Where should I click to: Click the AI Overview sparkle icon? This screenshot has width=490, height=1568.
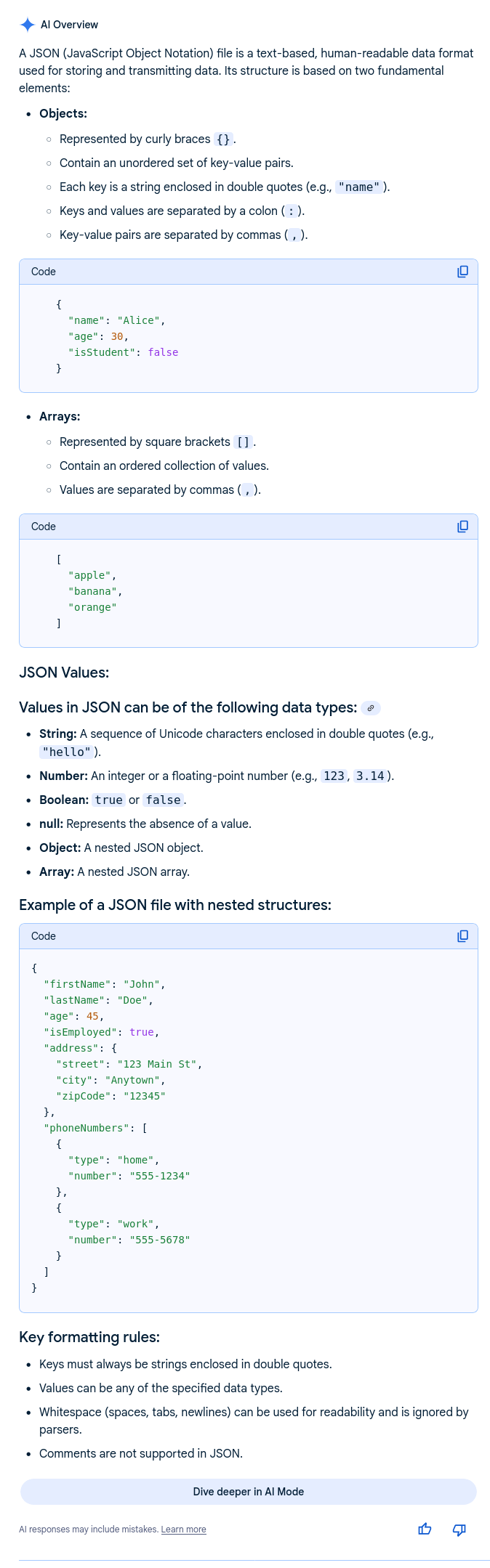pos(28,25)
